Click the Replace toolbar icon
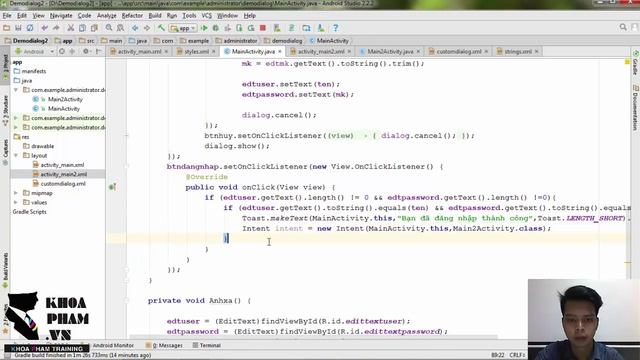 click(x=120, y=28)
